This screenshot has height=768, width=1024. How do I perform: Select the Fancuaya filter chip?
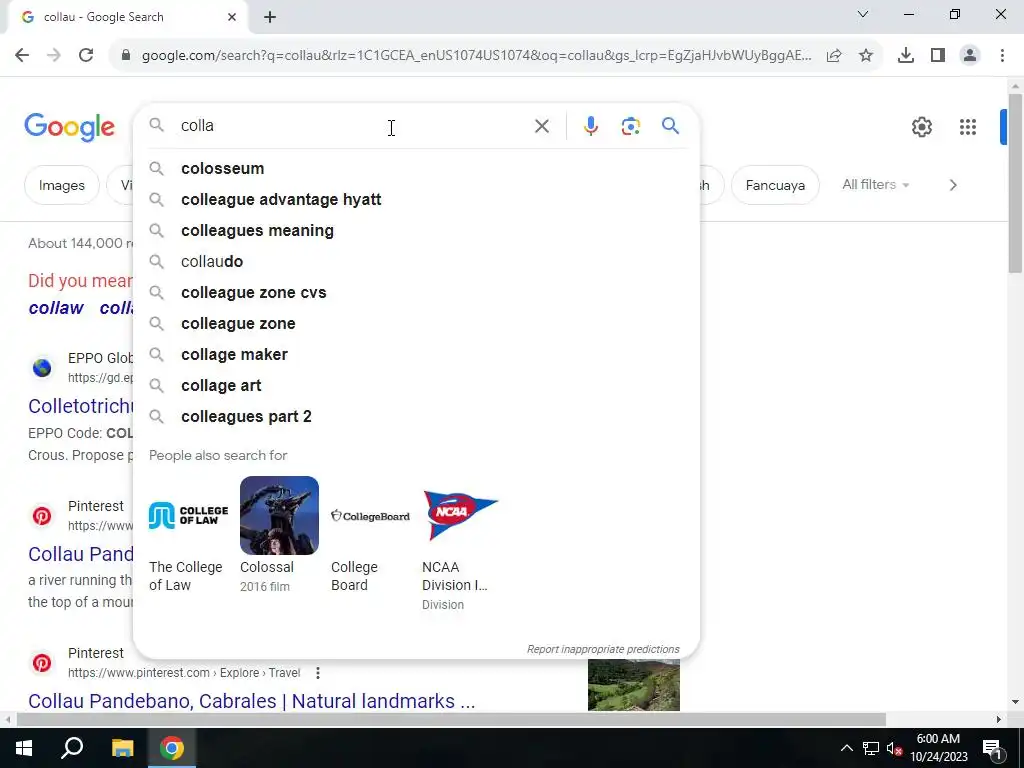[x=775, y=185]
